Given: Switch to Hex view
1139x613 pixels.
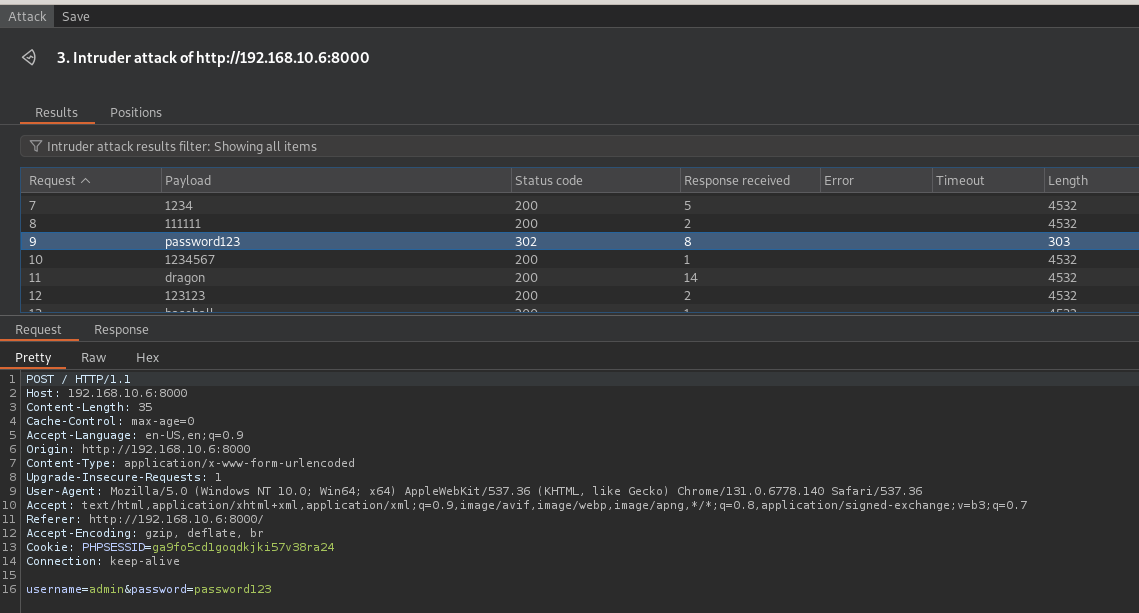Looking at the screenshot, I should click(147, 357).
